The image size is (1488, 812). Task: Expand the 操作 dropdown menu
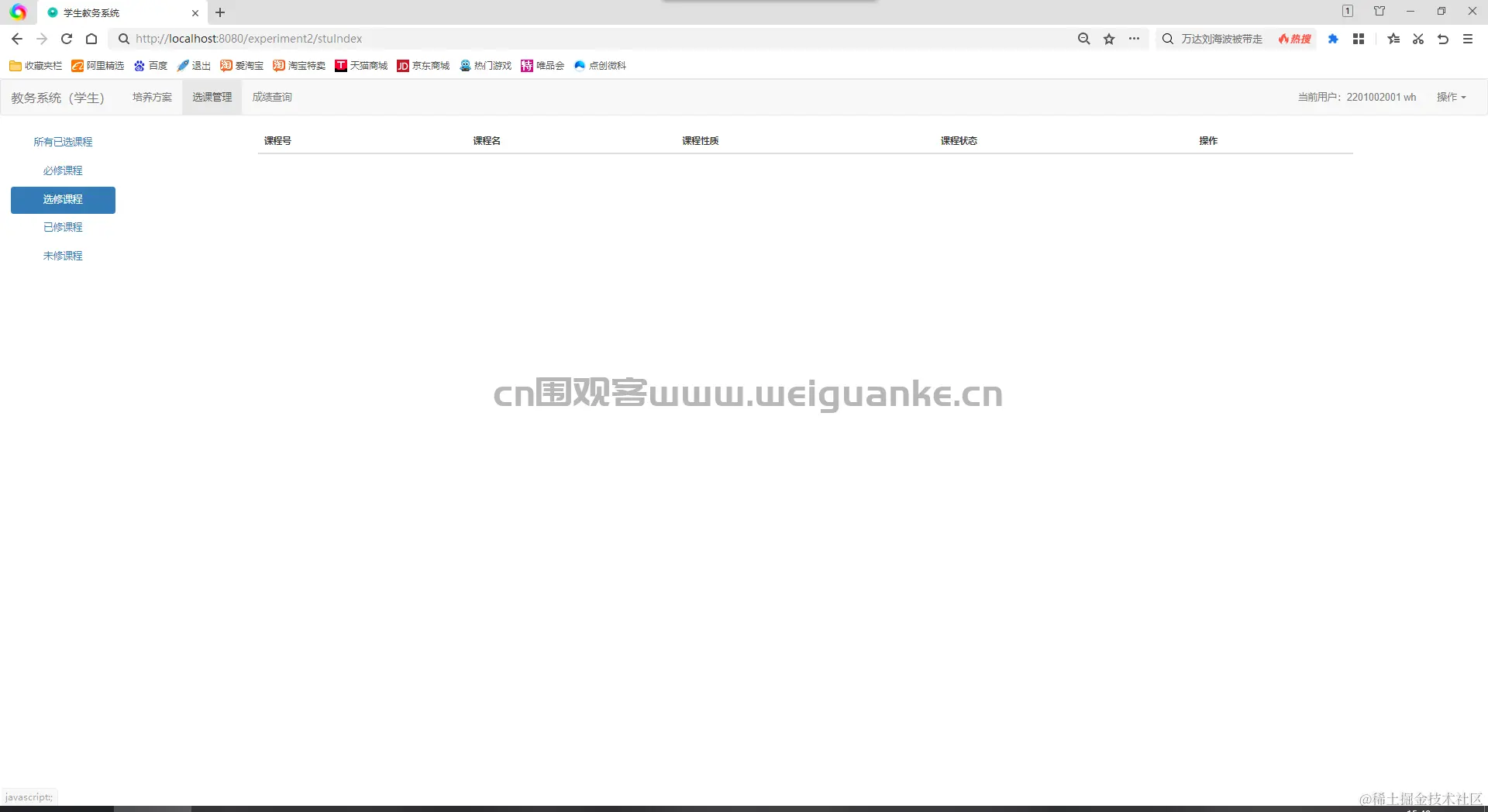pyautogui.click(x=1451, y=97)
